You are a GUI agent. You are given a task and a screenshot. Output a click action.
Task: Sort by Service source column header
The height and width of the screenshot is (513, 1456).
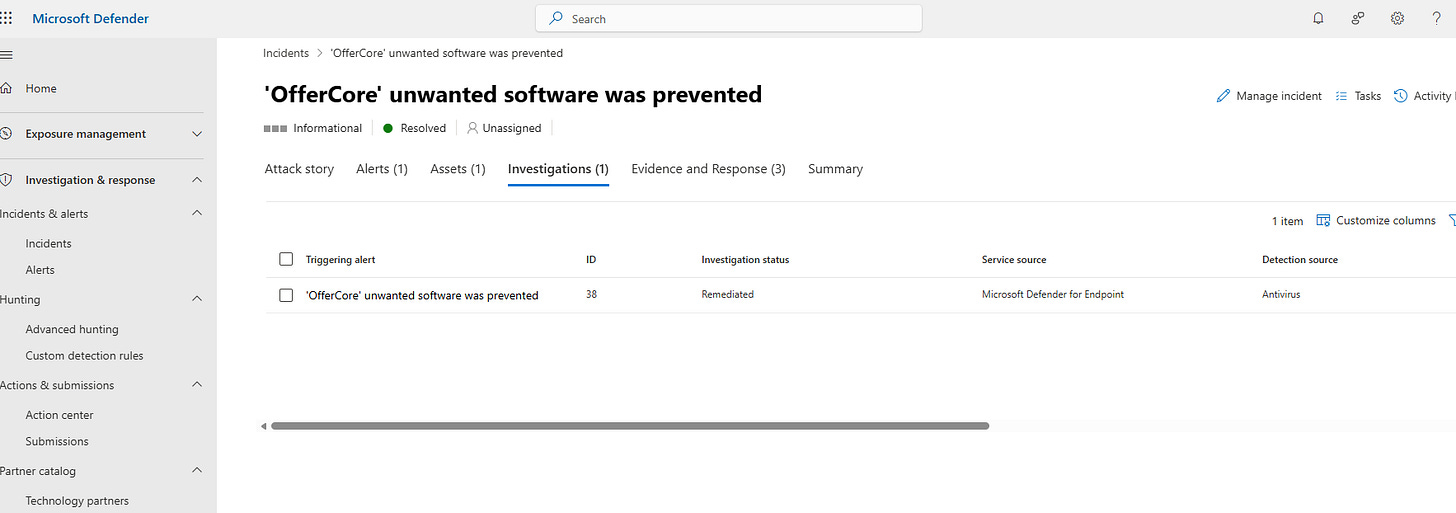point(1014,259)
